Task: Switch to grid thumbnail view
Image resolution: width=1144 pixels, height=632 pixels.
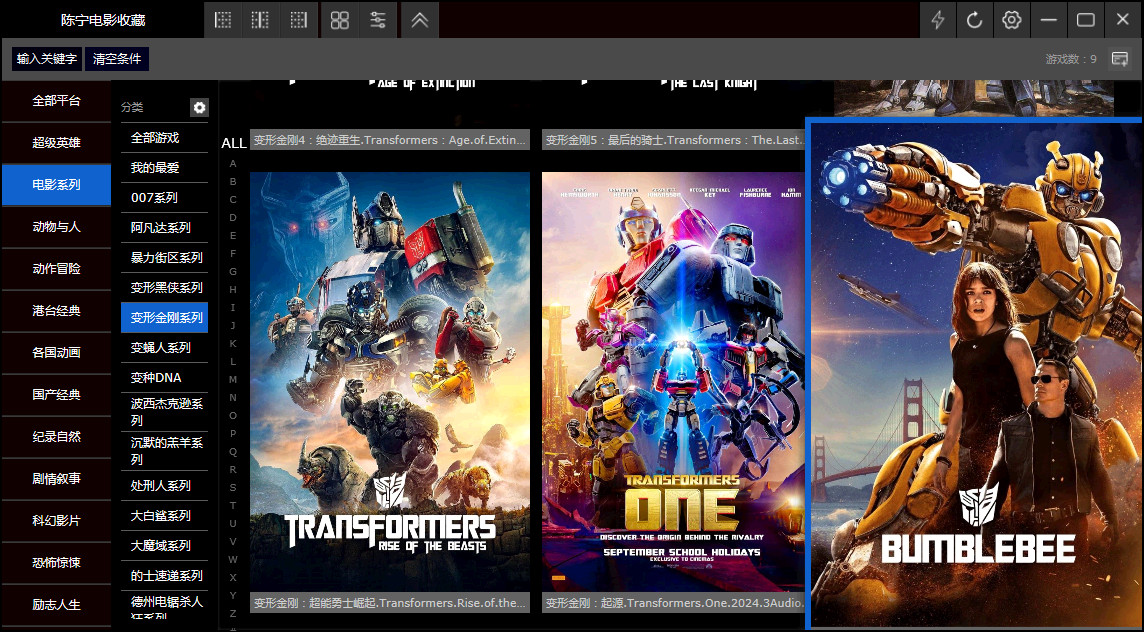Action: [x=340, y=20]
